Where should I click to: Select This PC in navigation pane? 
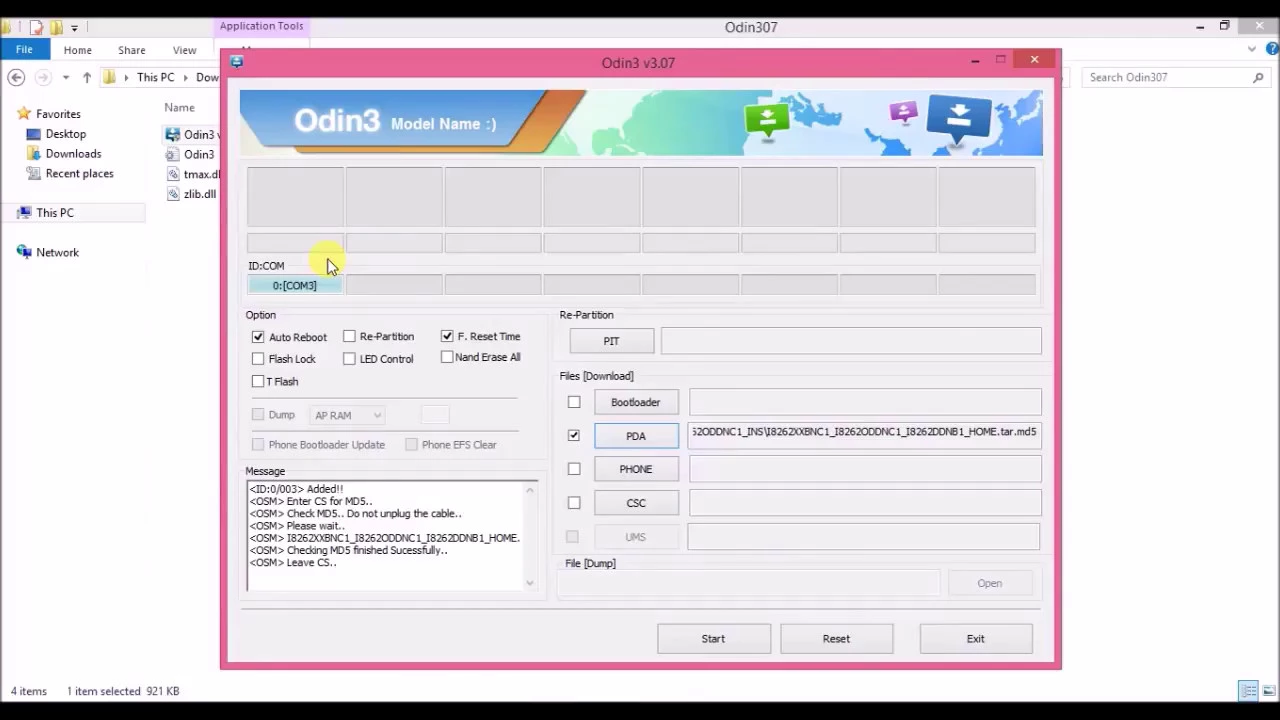coord(55,213)
